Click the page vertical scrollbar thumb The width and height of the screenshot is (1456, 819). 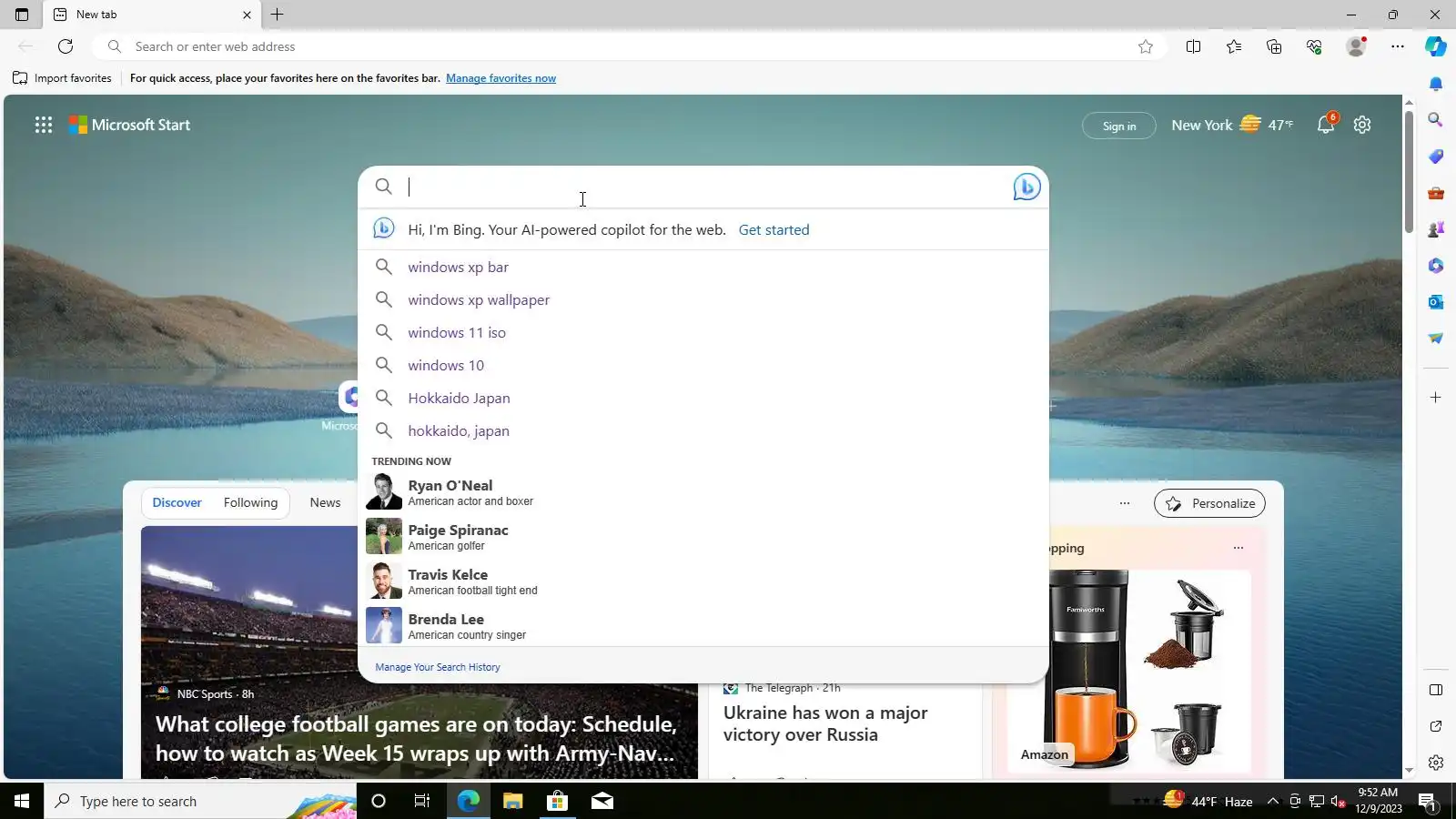pos(1409,170)
